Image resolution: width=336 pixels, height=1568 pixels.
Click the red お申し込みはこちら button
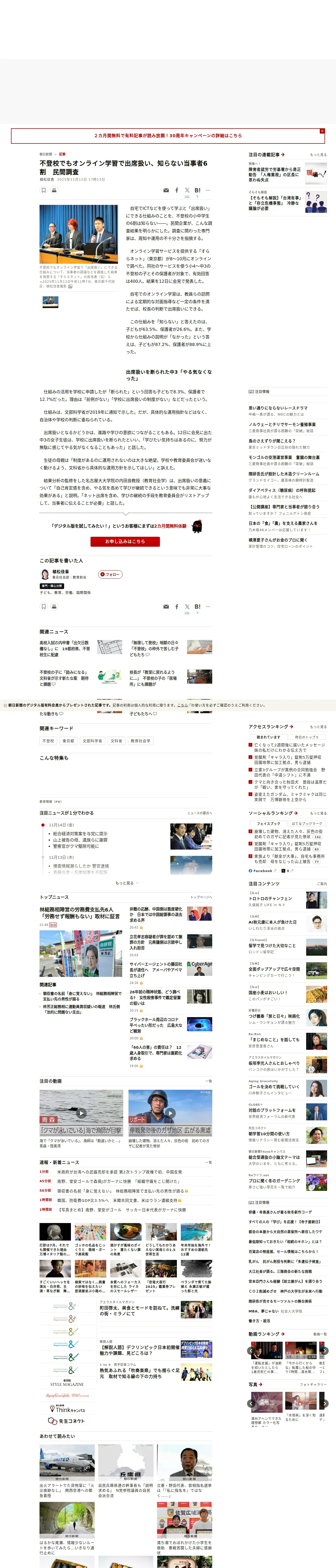125,541
